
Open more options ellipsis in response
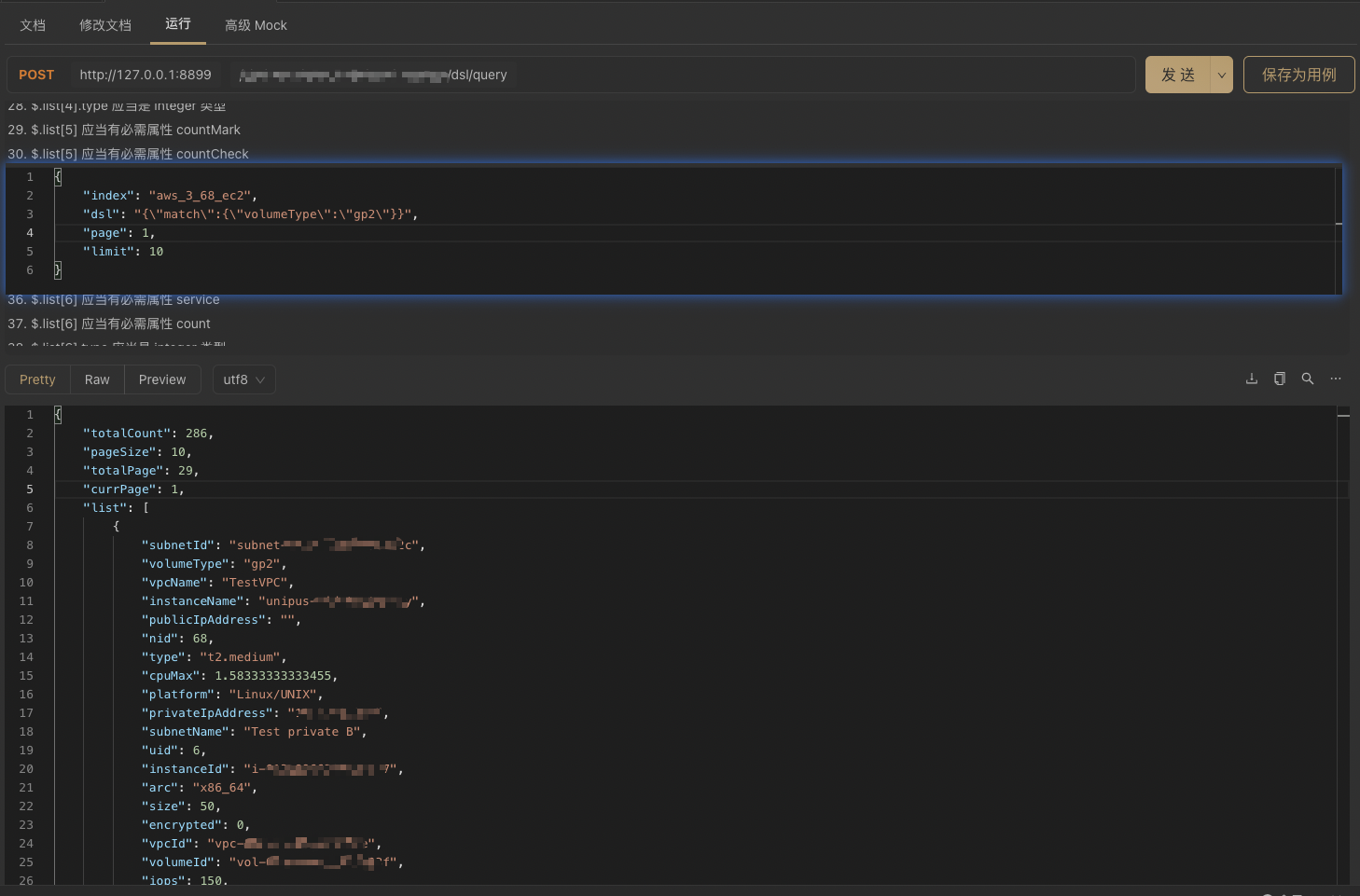(1336, 379)
